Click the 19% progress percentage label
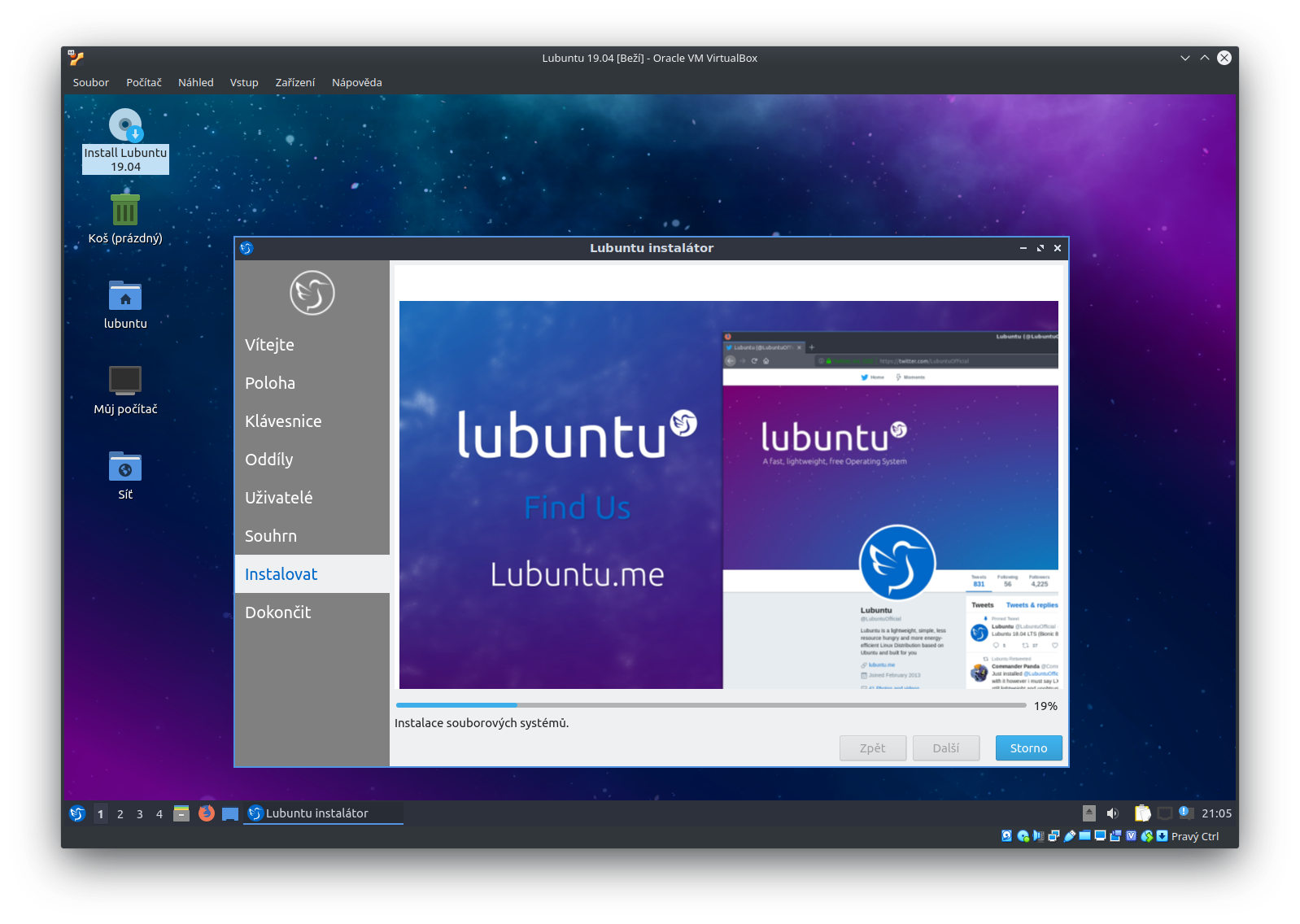The image size is (1300, 924). (x=1045, y=706)
